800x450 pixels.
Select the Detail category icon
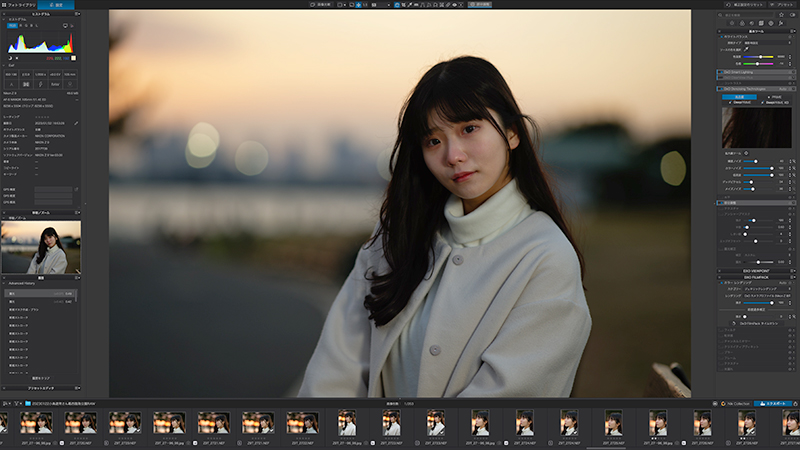click(x=752, y=23)
